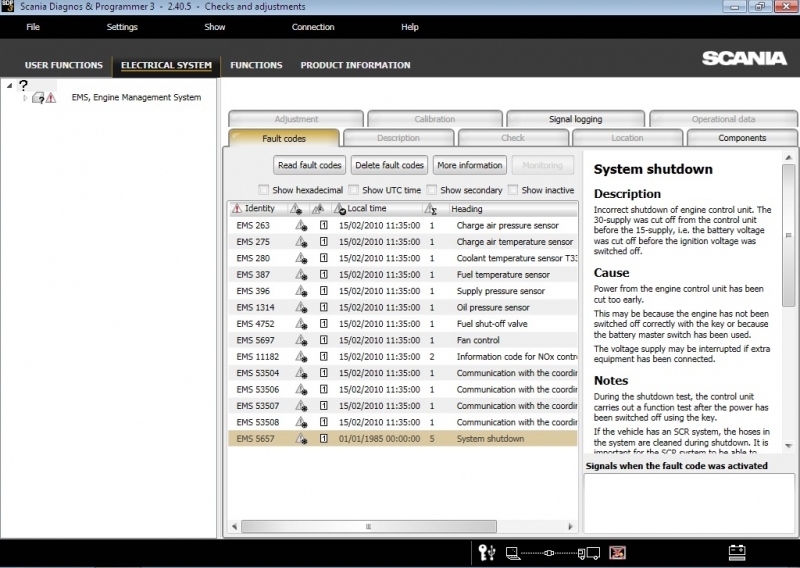
Task: Sort by Identity column header
Action: click(x=260, y=208)
